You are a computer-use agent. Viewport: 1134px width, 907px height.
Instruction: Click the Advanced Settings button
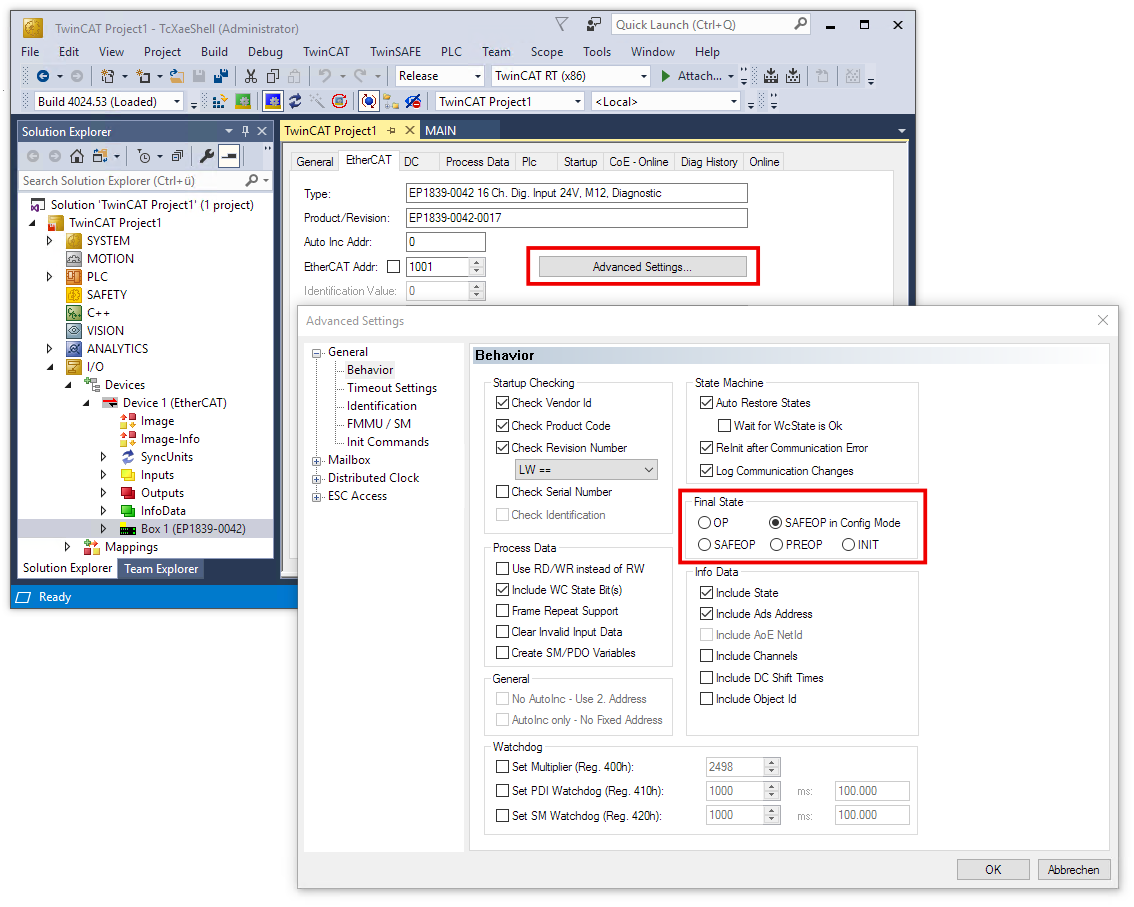[642, 267]
